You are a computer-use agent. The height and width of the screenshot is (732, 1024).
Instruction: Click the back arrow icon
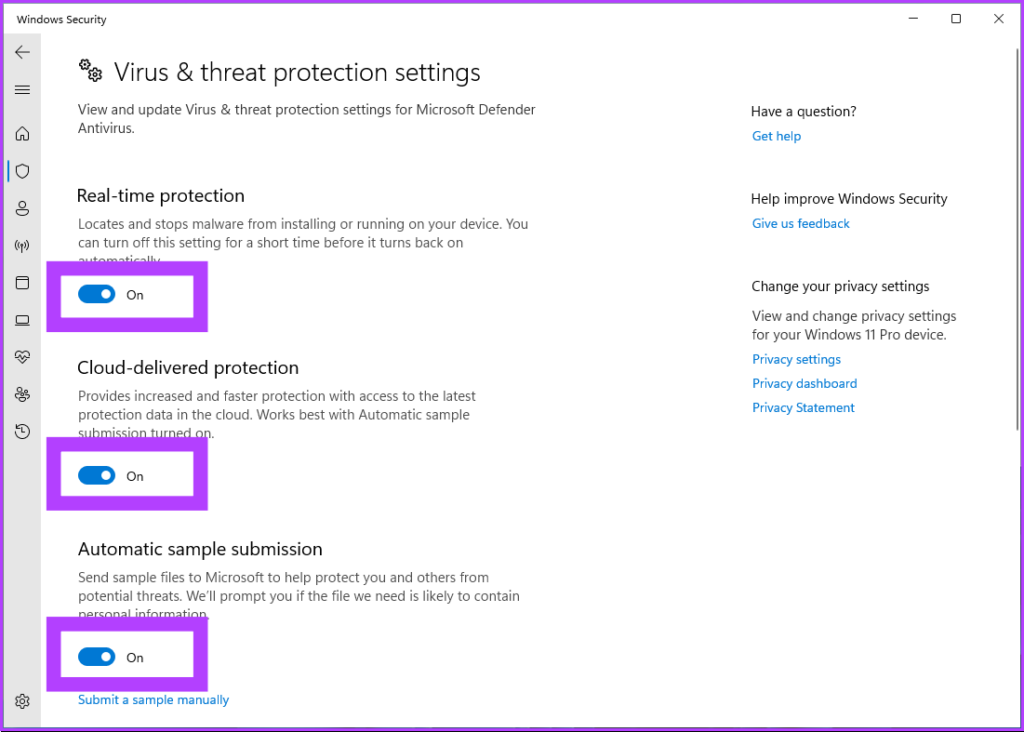coord(22,52)
